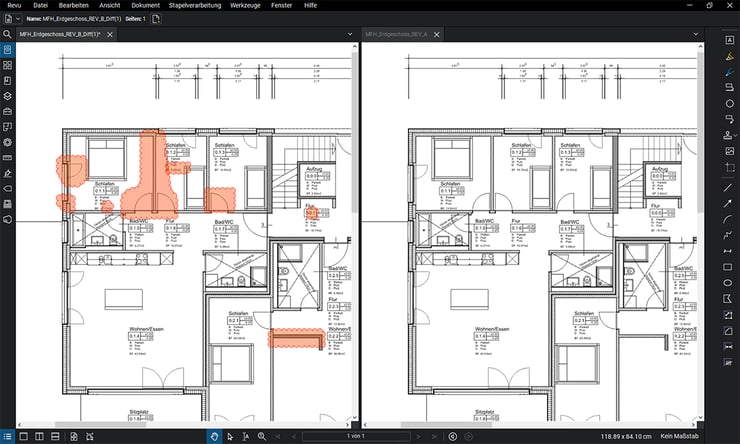
Task: Open the highlighted top panel icon in the left sidebar
Action: [x=7, y=50]
